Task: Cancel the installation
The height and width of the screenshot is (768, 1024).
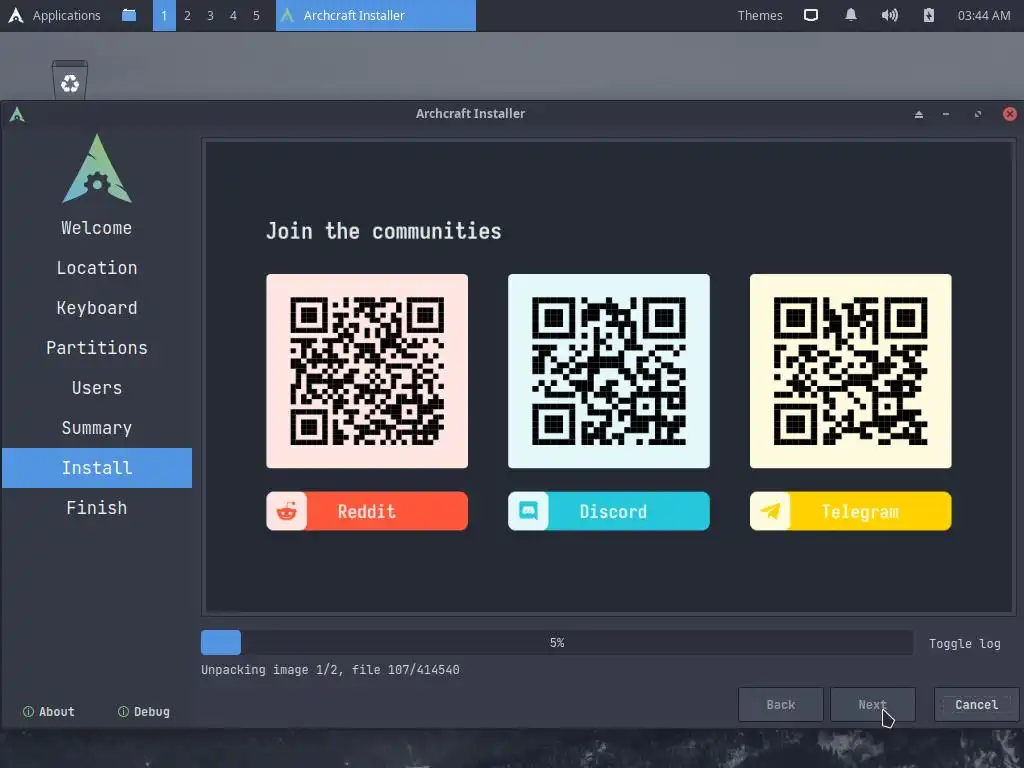Action: 976,705
